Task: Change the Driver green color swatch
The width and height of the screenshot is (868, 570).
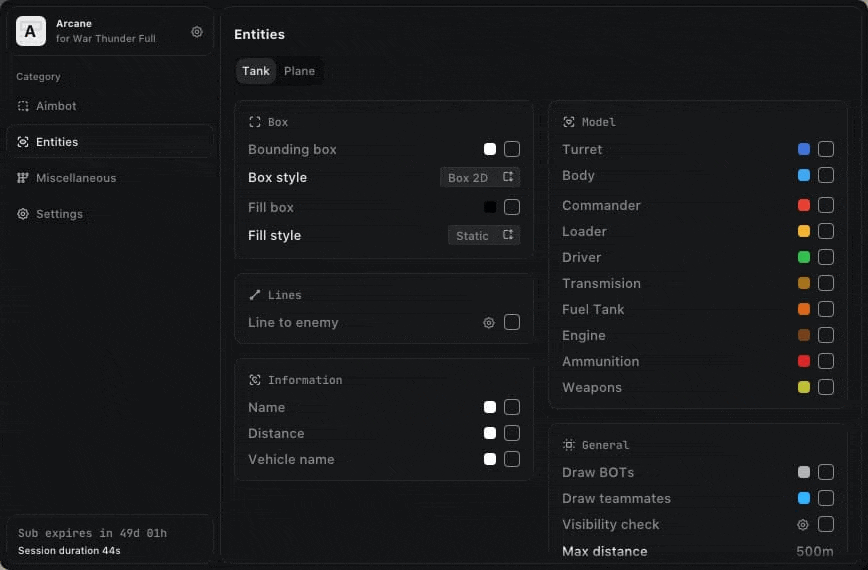Action: point(804,257)
